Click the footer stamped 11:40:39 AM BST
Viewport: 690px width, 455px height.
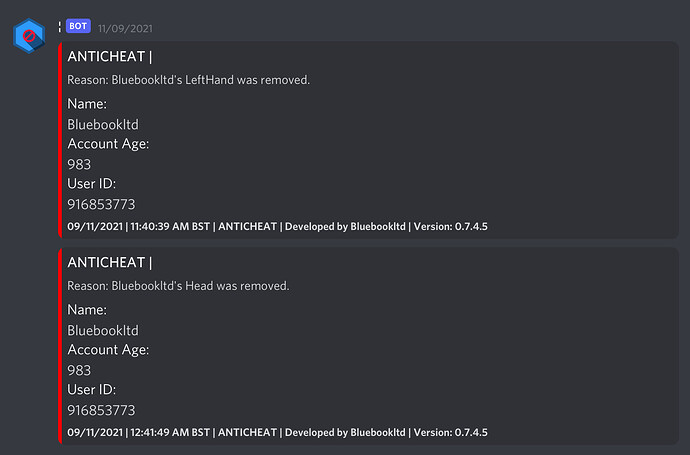[277, 227]
